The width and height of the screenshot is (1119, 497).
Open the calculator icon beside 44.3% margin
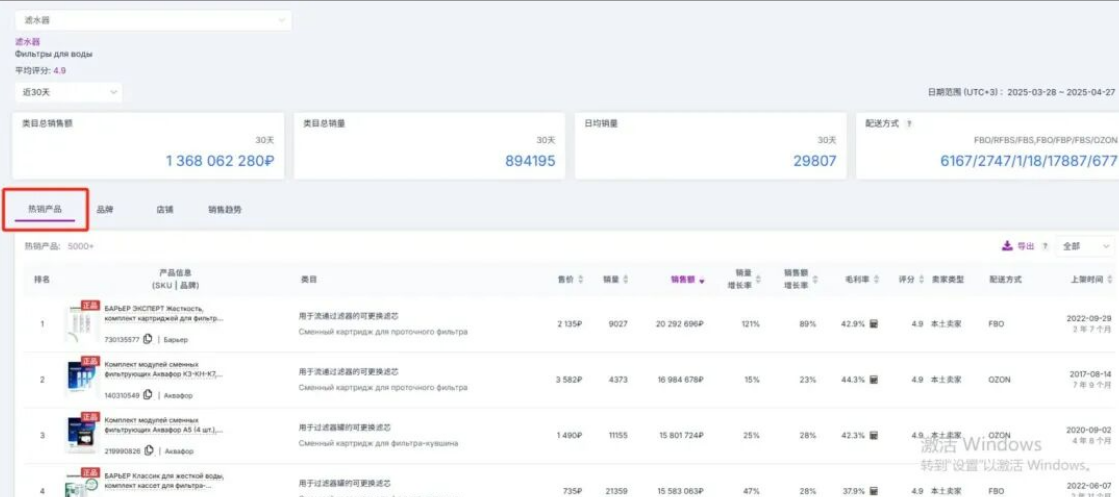[x=874, y=380]
